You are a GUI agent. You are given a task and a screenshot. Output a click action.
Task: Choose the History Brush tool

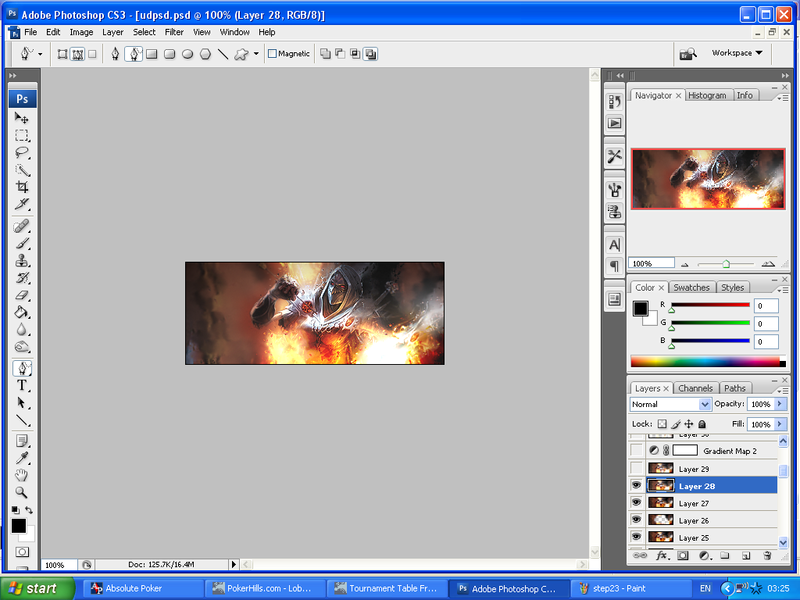pyautogui.click(x=21, y=278)
